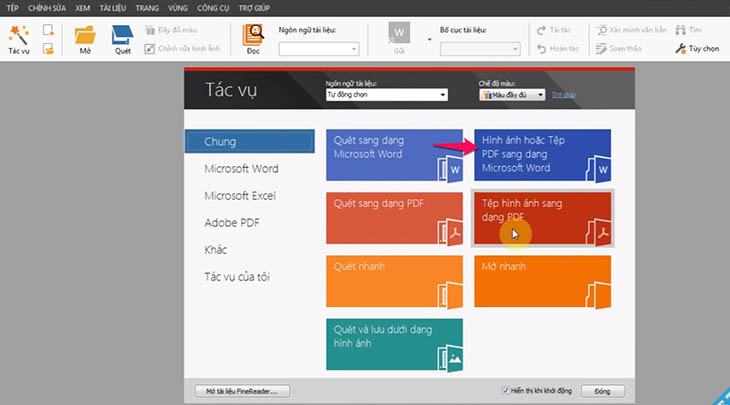
Task: Click Mở tài liệu FineReader button
Action: coord(242,391)
